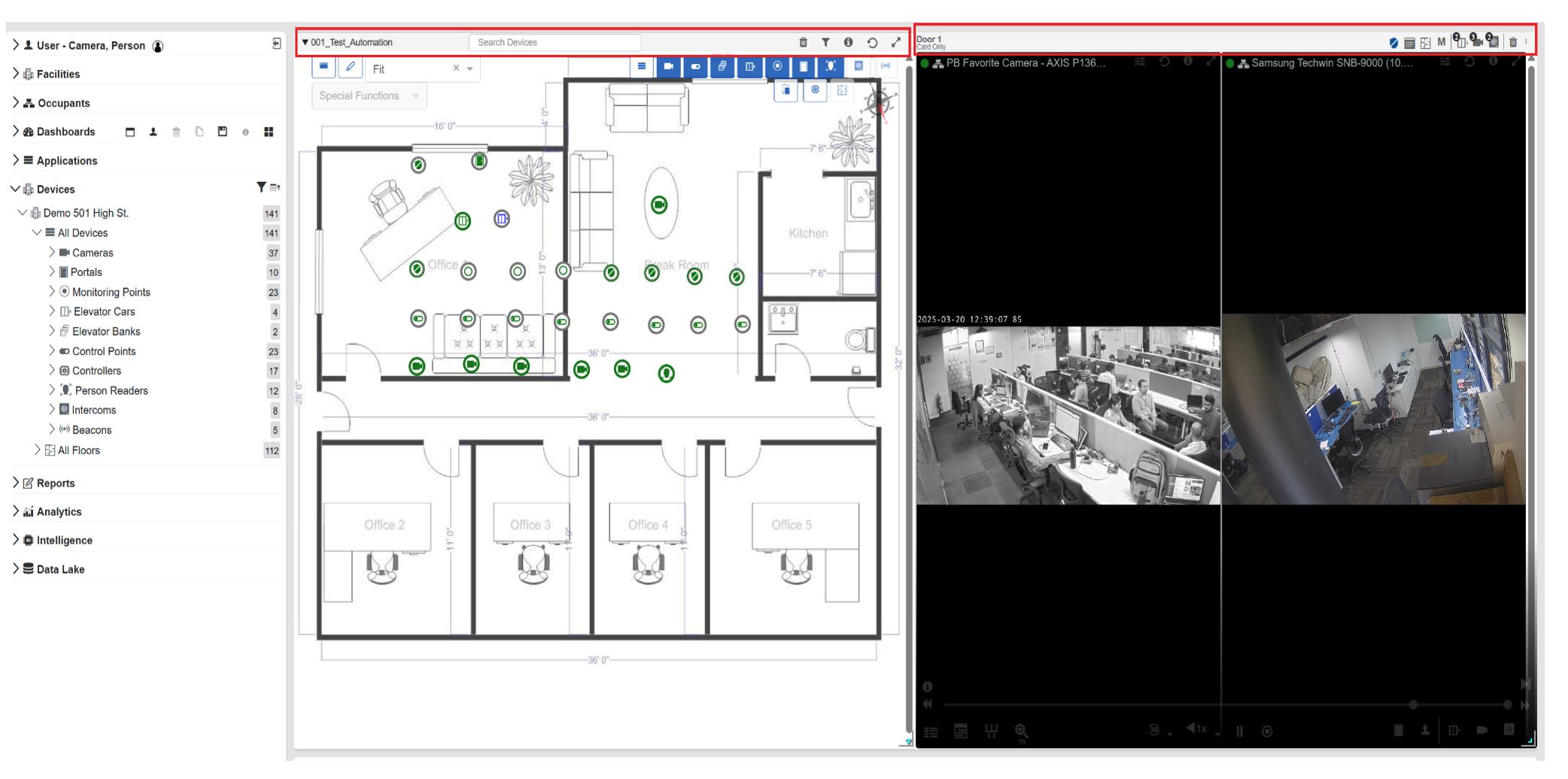Click the info icon on the map toolbar

pos(849,43)
